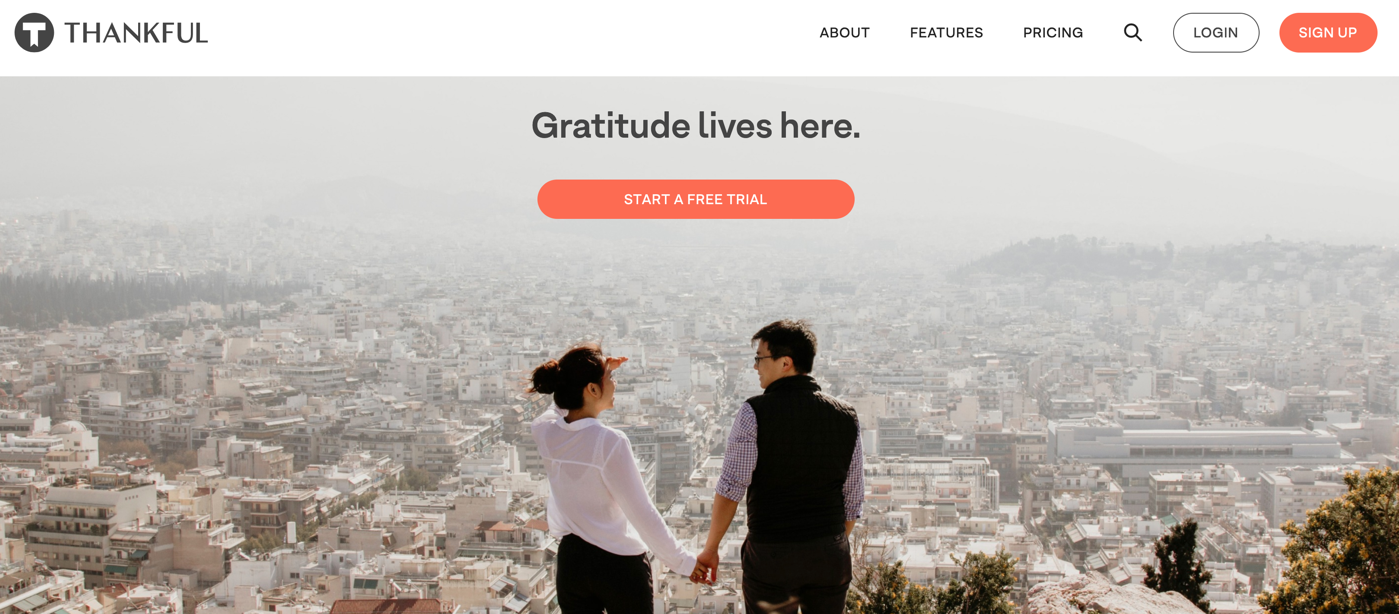Click the man in the black vest
Screen dimensions: 1399x614
pos(795,470)
